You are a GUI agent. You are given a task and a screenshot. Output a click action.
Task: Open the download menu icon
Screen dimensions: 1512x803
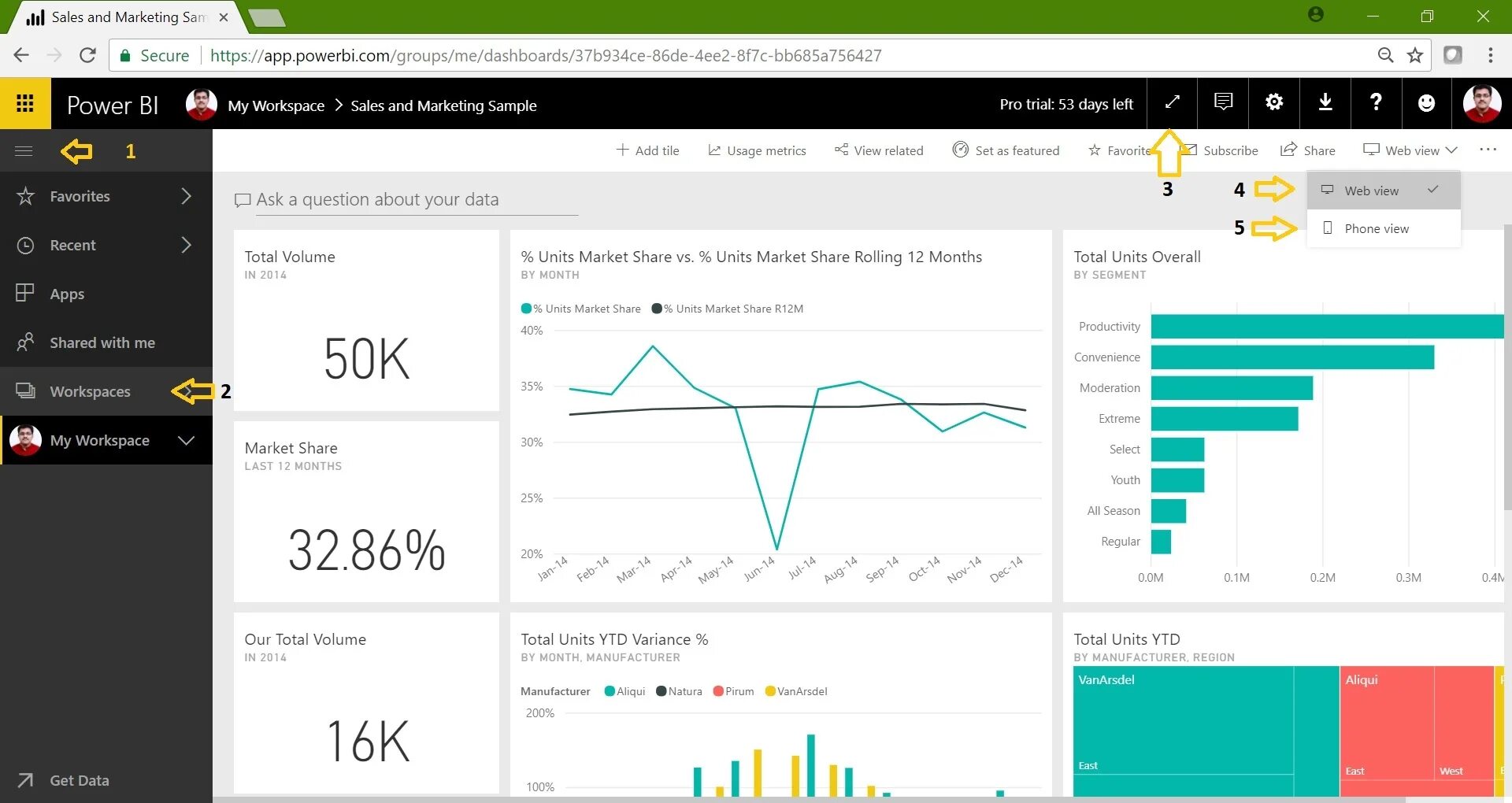point(1325,102)
